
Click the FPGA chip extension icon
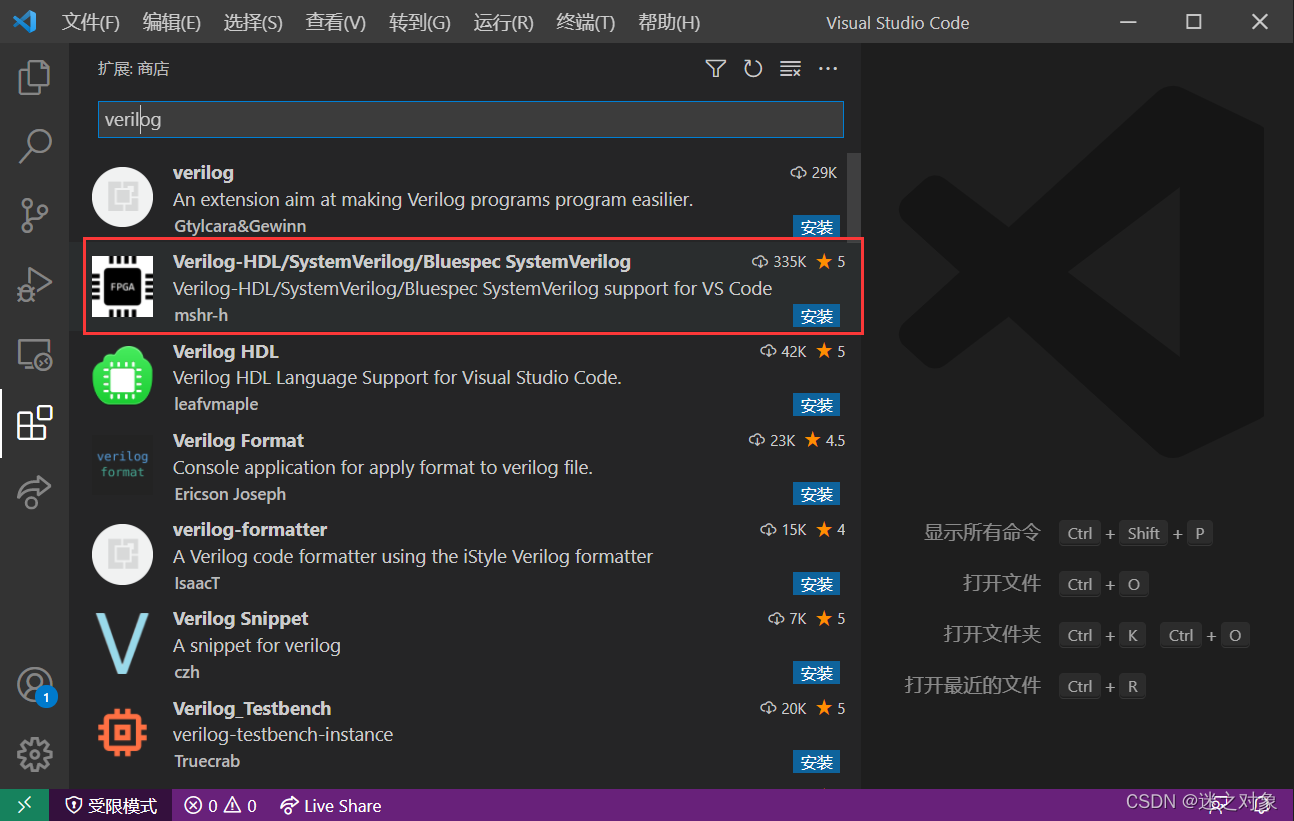122,286
